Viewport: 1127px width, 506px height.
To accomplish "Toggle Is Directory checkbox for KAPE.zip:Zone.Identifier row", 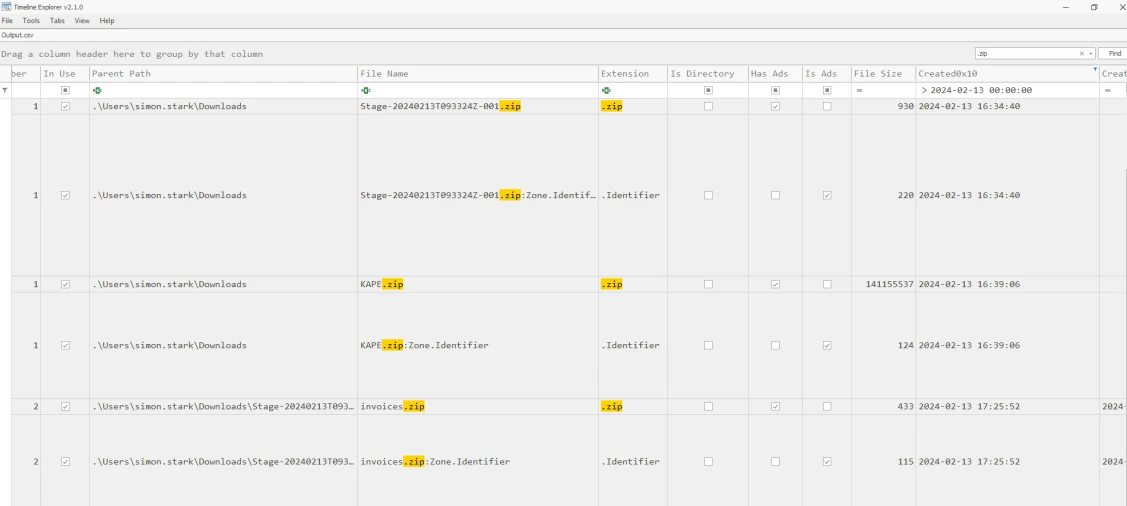I will pos(708,346).
